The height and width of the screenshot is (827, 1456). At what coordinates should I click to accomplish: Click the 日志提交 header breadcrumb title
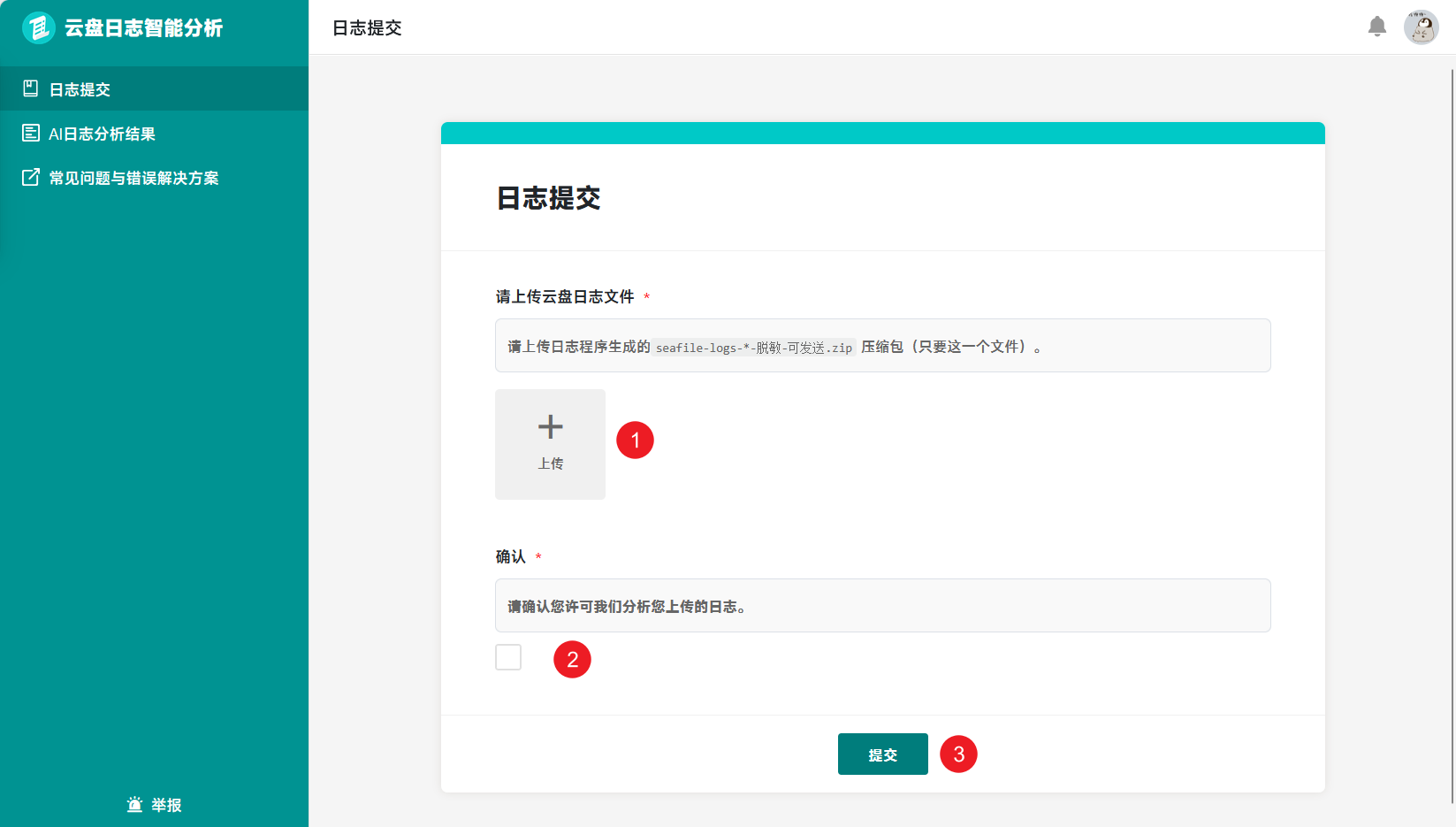367,28
